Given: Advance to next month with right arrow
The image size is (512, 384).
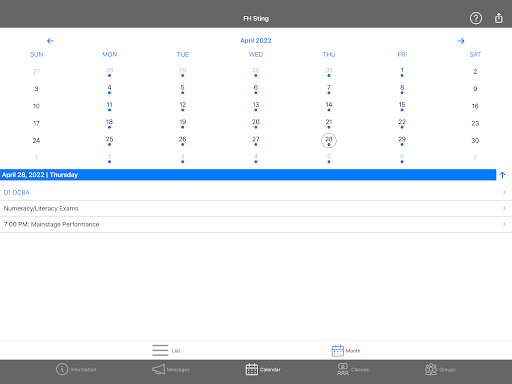Looking at the screenshot, I should (x=461, y=41).
